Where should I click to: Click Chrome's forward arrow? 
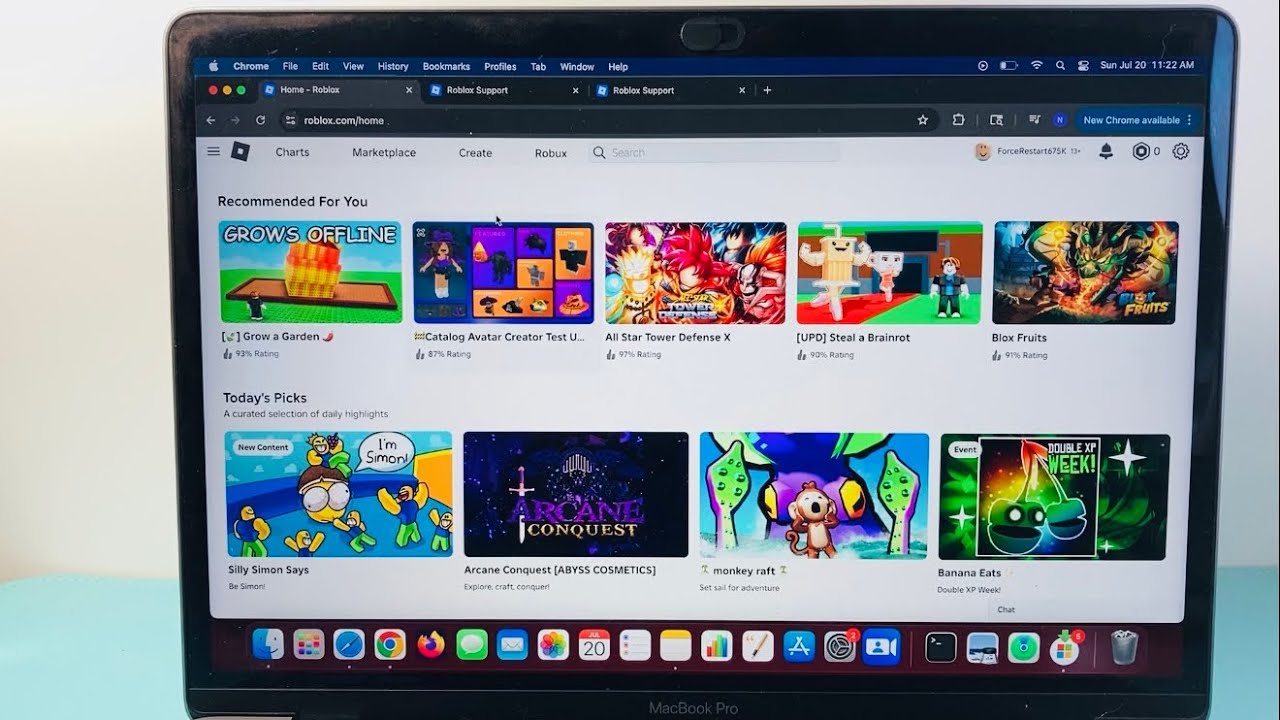235,120
